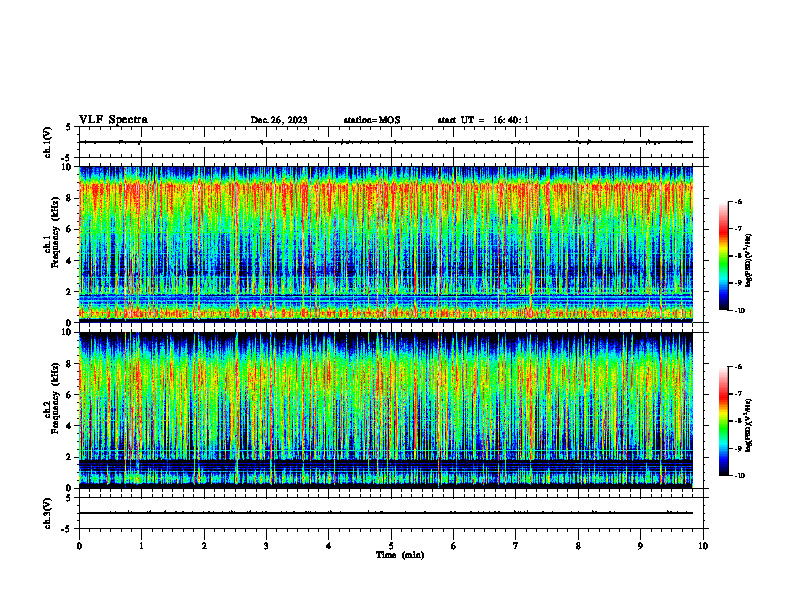This screenshot has width=792, height=612.
Task: Click the "Dec. 26, 2023" date label
Action: coord(279,120)
